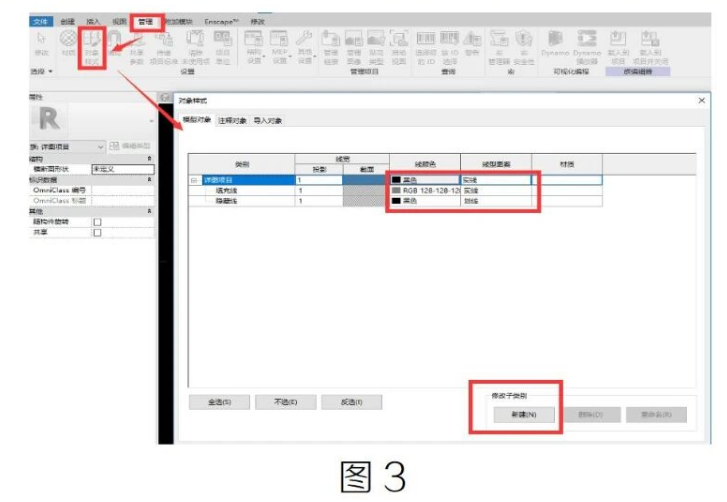Image resolution: width=727 pixels, height=502 pixels.
Task: Launch the Dynamo 播放器 (Player)
Action: [x=587, y=48]
